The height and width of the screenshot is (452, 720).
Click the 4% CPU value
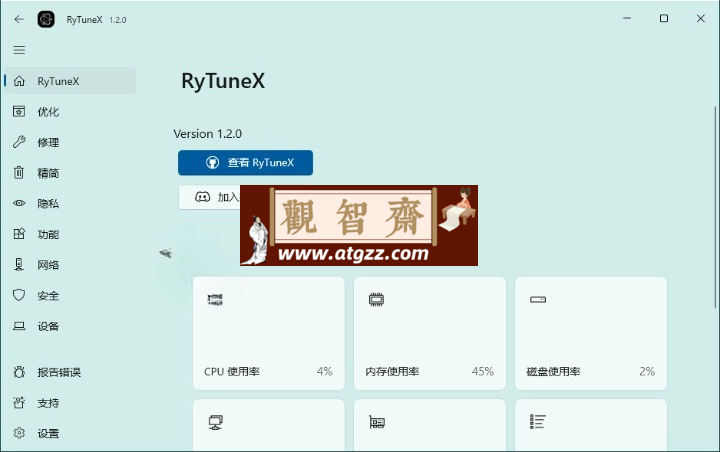tap(324, 372)
